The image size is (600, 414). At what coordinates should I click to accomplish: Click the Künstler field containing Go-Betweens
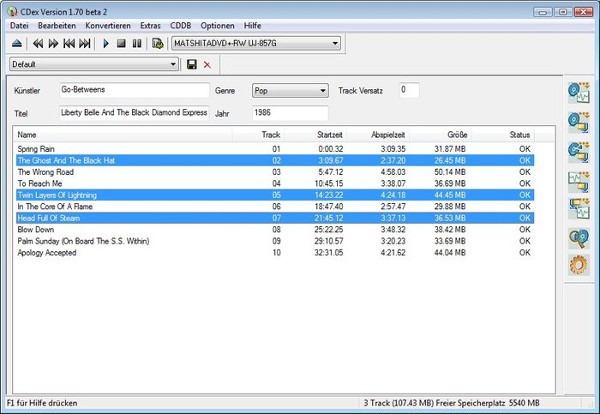coord(132,90)
